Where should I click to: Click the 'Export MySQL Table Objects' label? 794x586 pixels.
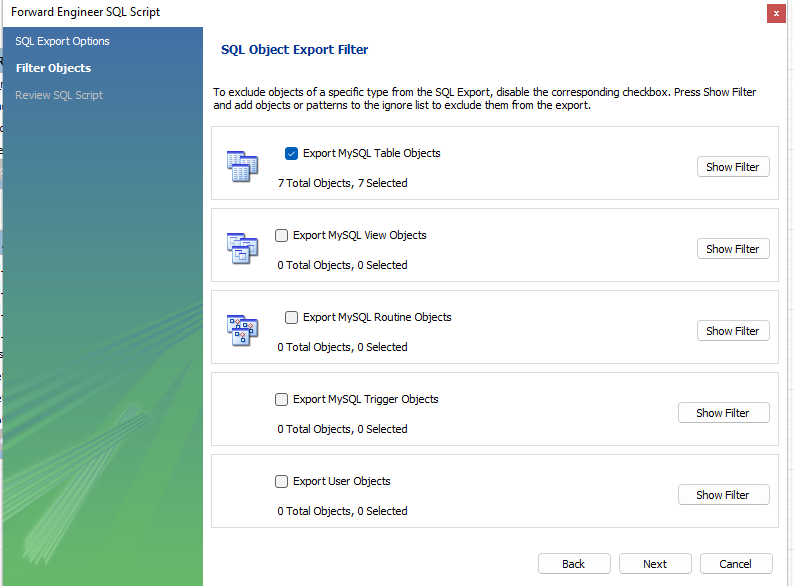click(372, 153)
